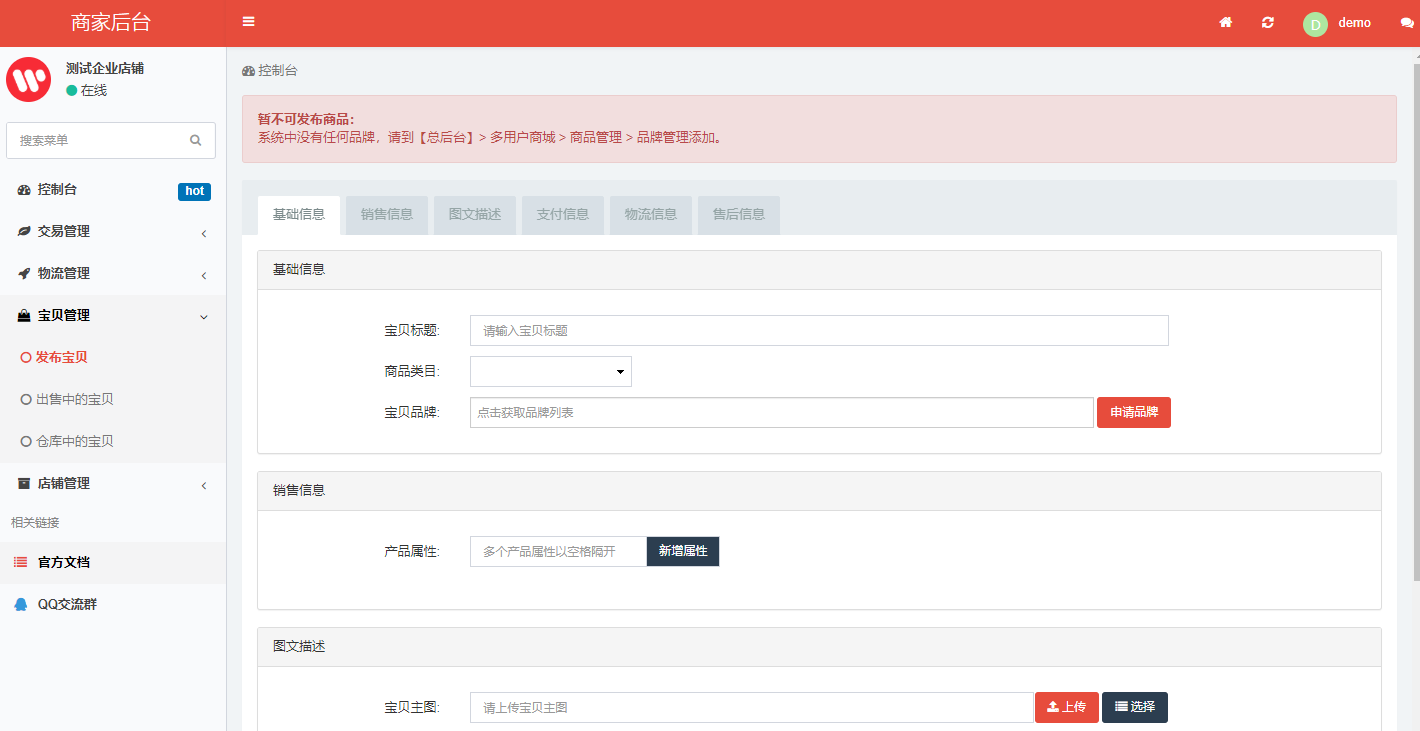Click the 相关链接 section label
The image size is (1420, 731).
[x=35, y=522]
